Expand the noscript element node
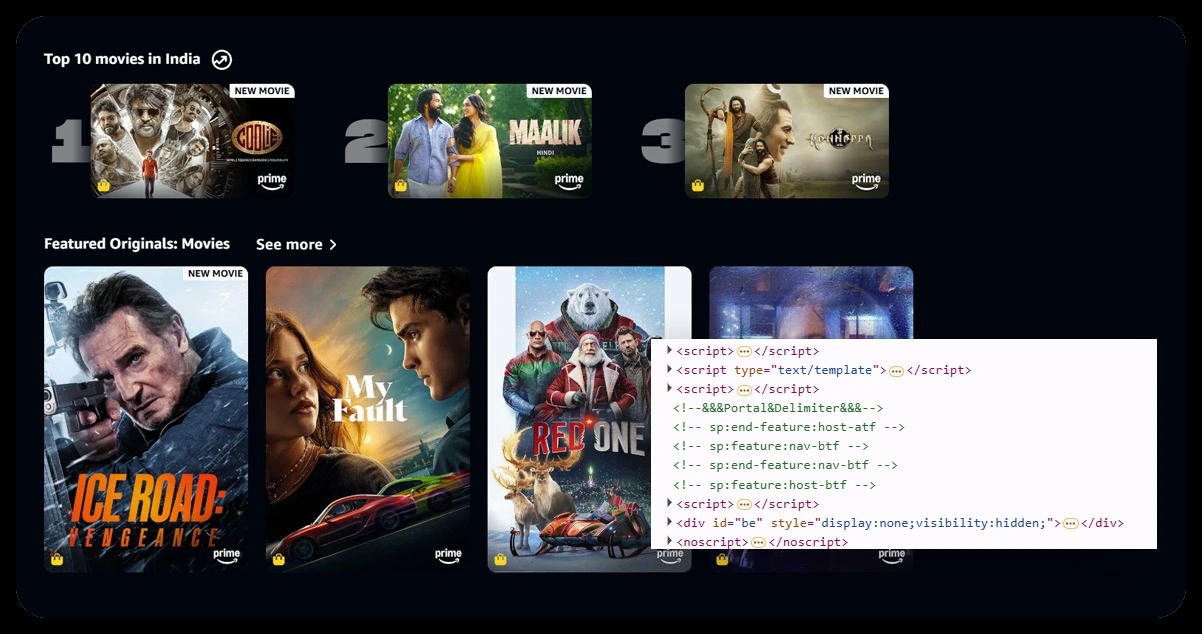The height and width of the screenshot is (634, 1202). coord(669,542)
